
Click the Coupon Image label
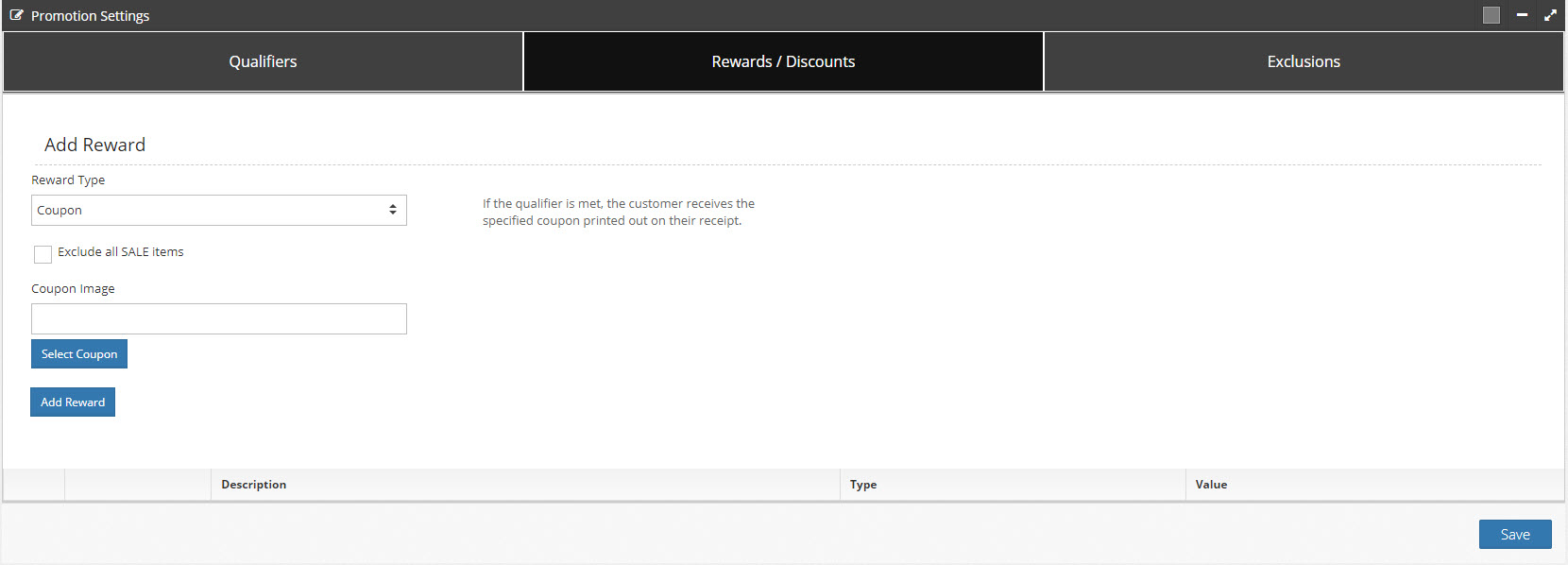tap(73, 289)
